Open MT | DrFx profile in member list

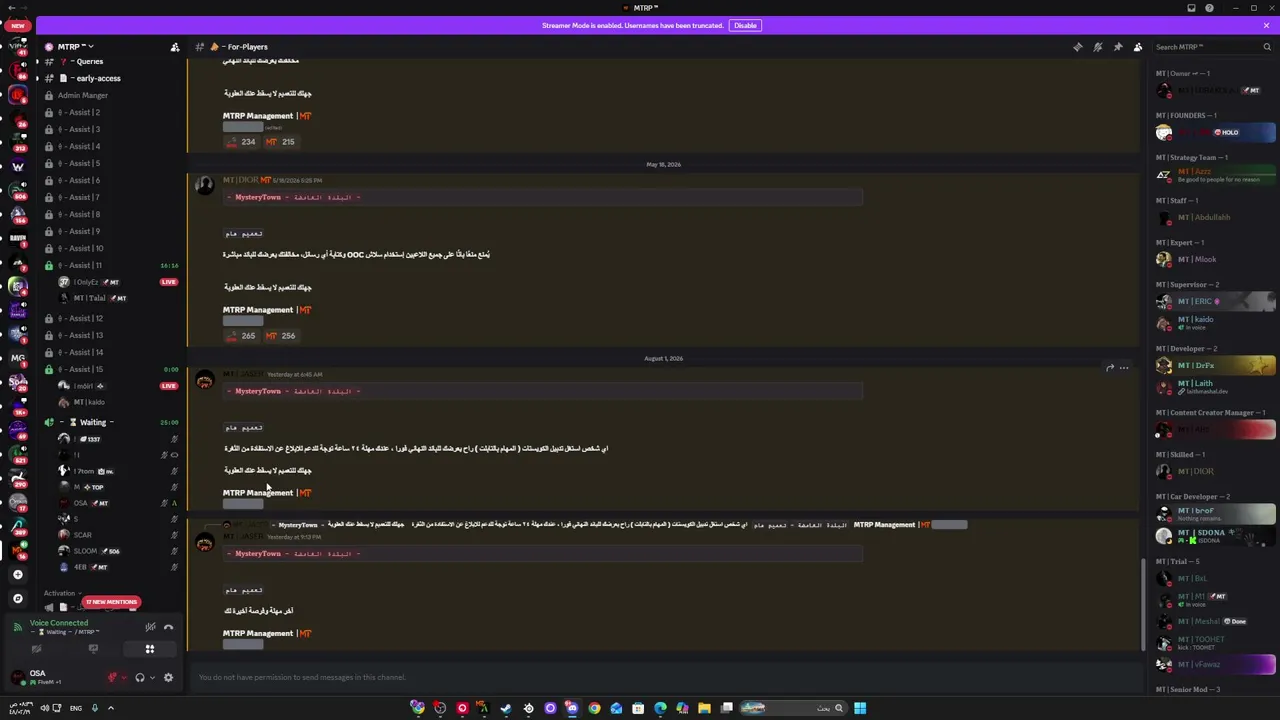pos(1215,365)
